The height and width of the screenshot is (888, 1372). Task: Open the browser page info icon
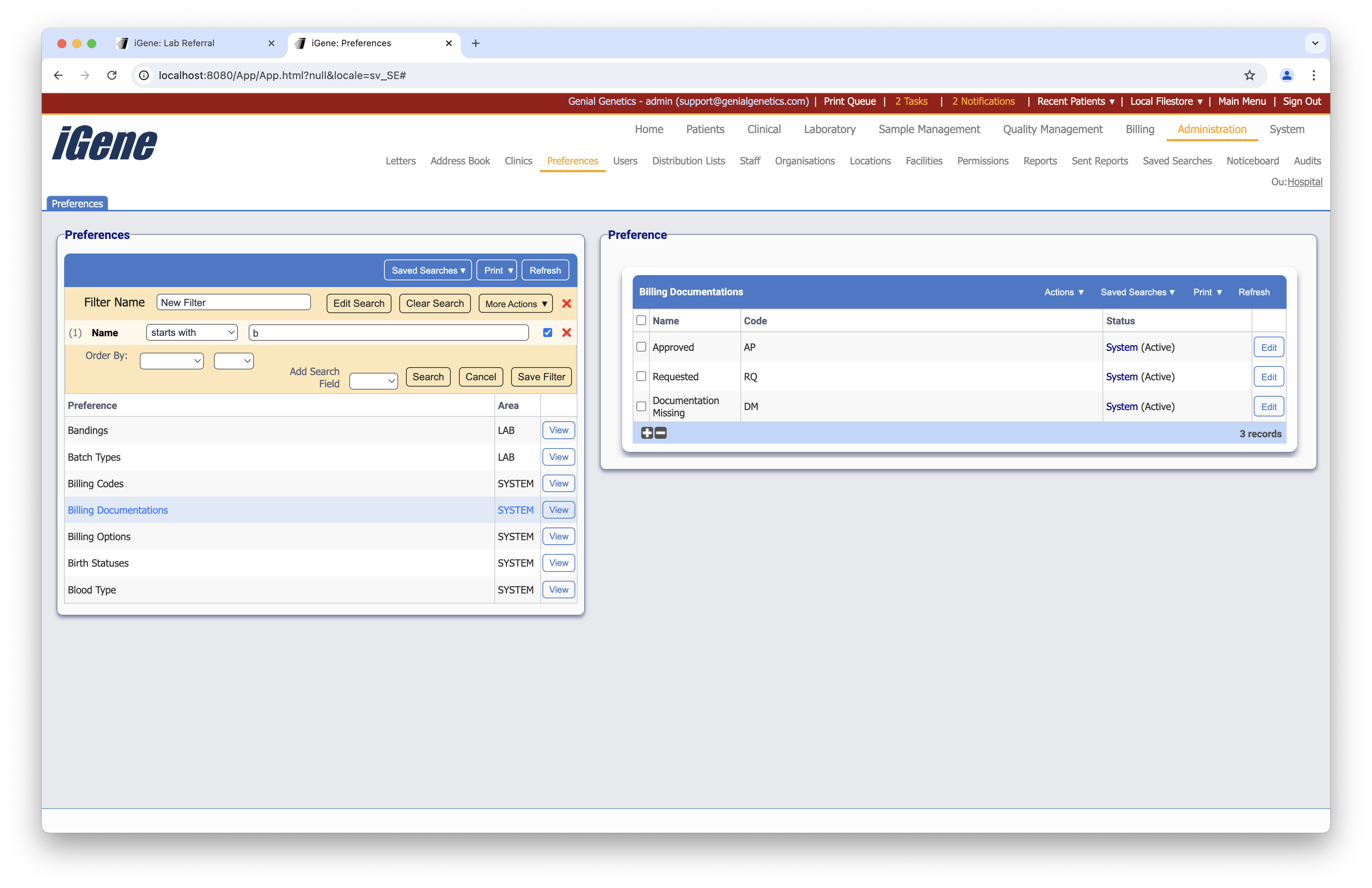click(x=144, y=75)
